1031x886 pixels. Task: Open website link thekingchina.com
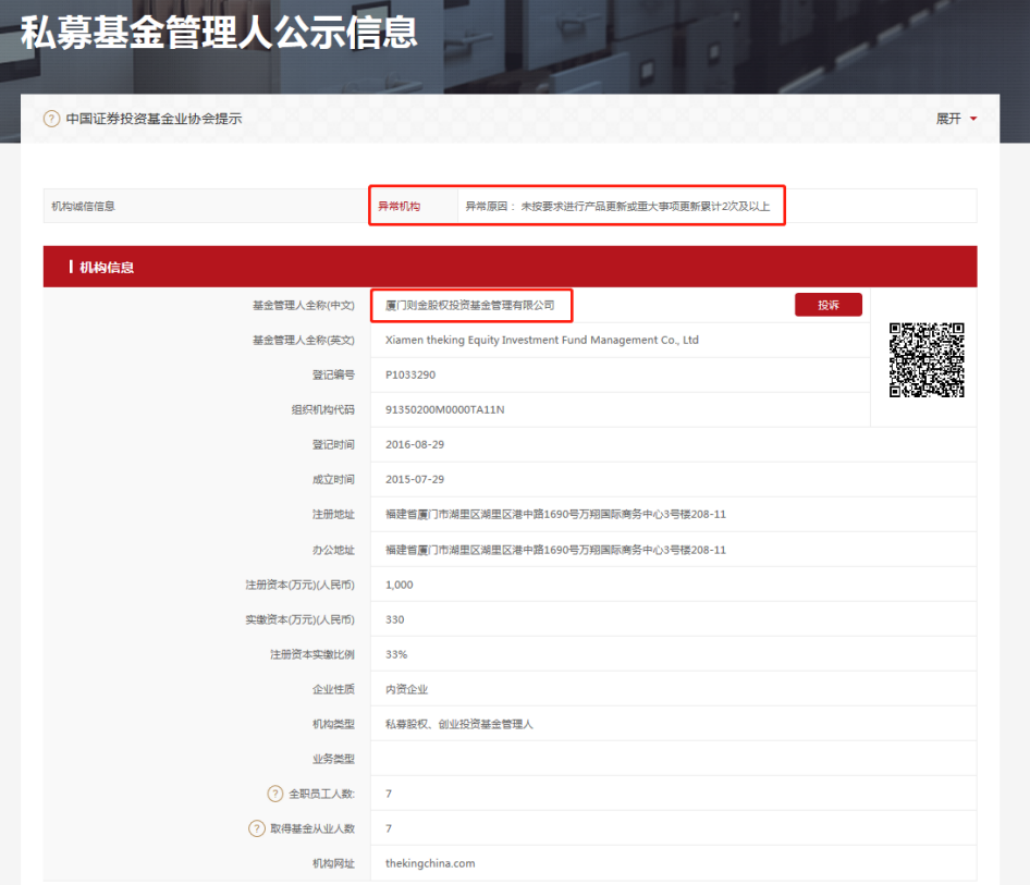(x=430, y=864)
